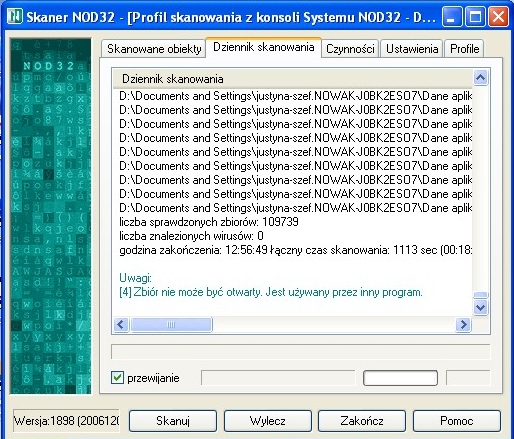Click the vertical scrollbar thumb
The width and height of the screenshot is (514, 439).
coord(480,295)
